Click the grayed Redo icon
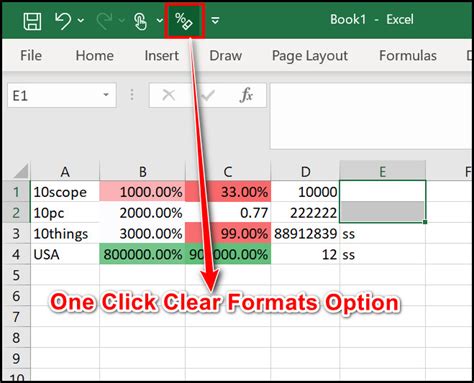Viewport: 474px width, 383px height. pos(104,21)
